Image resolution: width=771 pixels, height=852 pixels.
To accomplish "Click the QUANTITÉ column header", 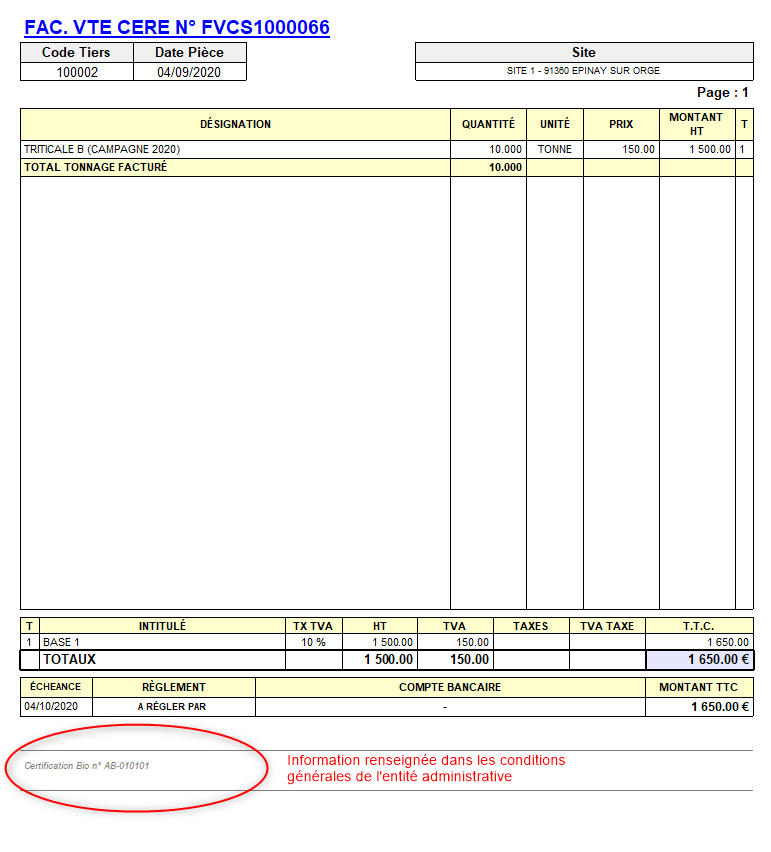I will [488, 124].
